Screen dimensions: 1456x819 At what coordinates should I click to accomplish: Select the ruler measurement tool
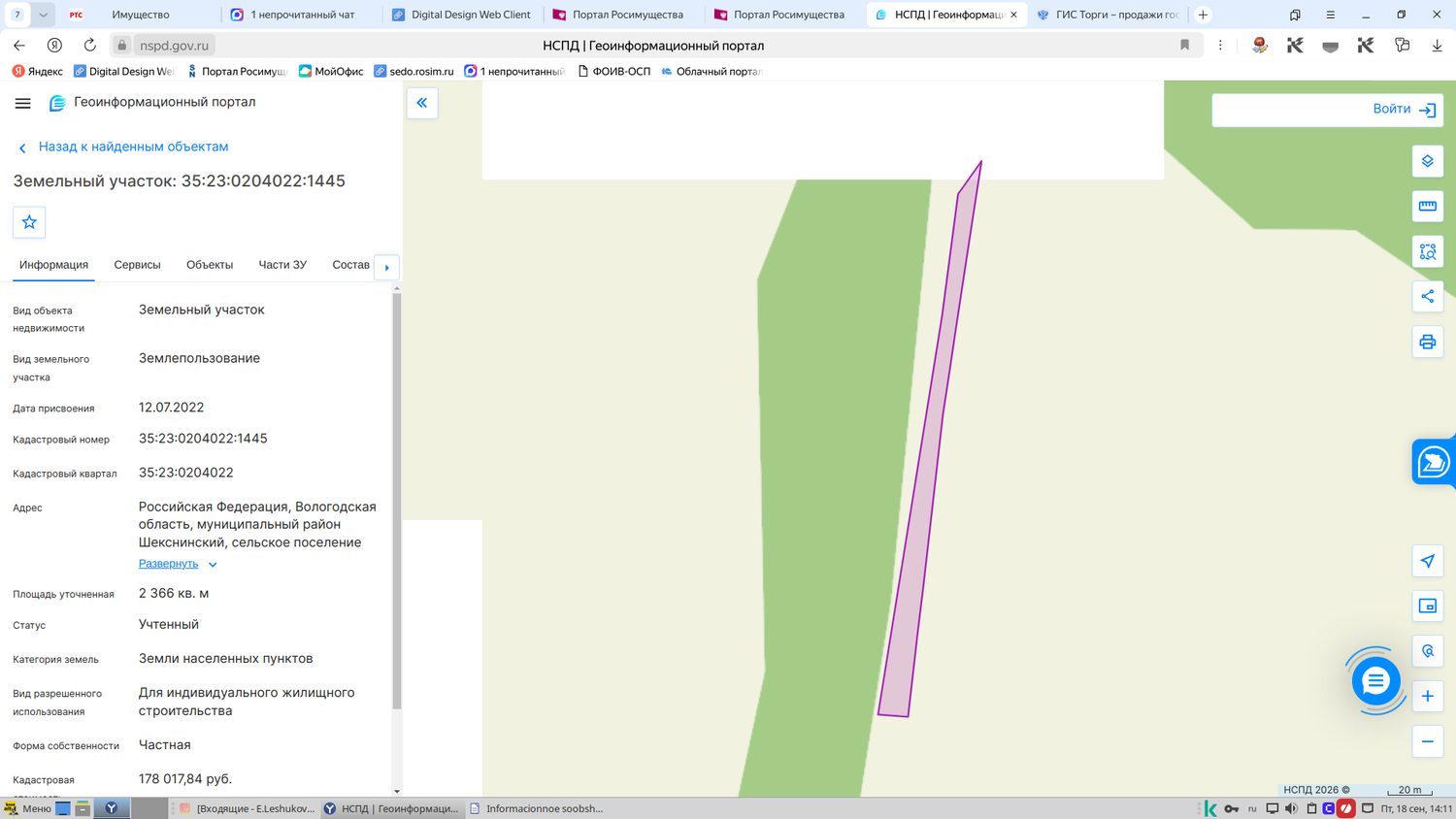(1427, 206)
